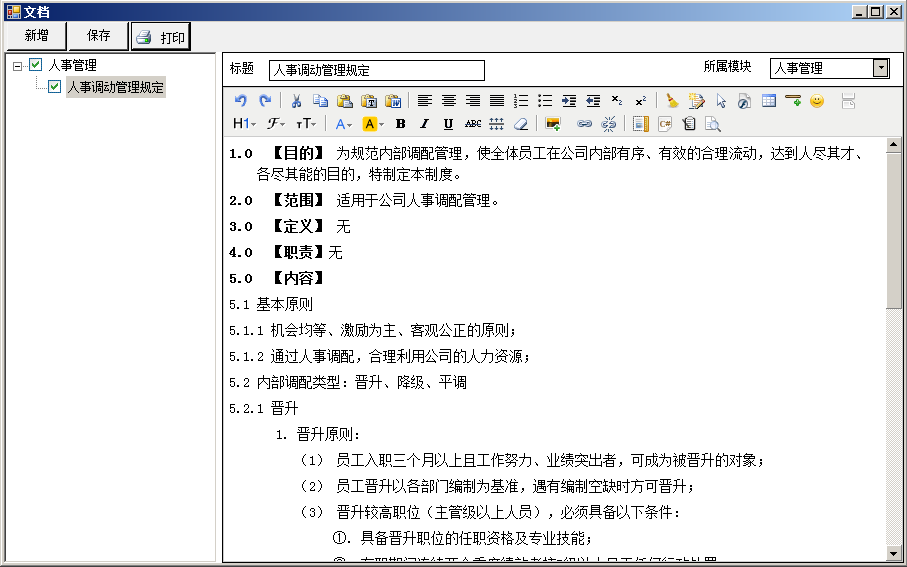Viewport: 907px width, 567px height.
Task: Click the dashed line with arrows icon
Action: click(x=496, y=124)
